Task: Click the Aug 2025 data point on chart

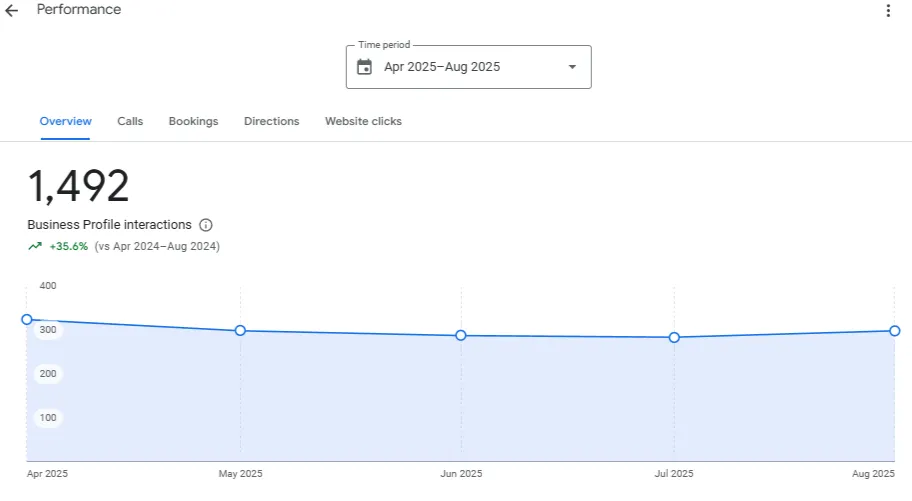Action: [894, 331]
